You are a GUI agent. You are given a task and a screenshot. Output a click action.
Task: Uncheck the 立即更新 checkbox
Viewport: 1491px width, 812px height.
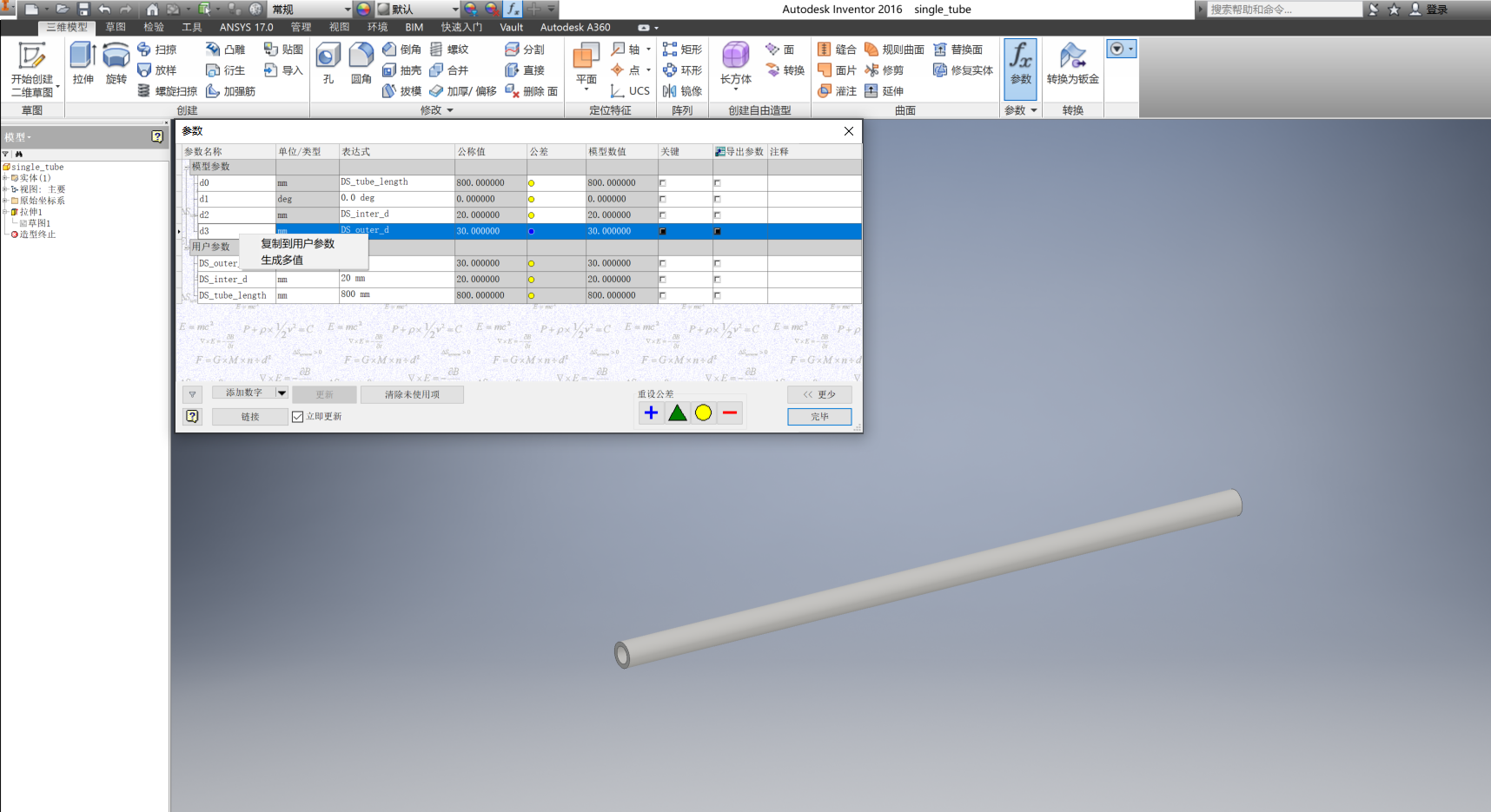296,416
